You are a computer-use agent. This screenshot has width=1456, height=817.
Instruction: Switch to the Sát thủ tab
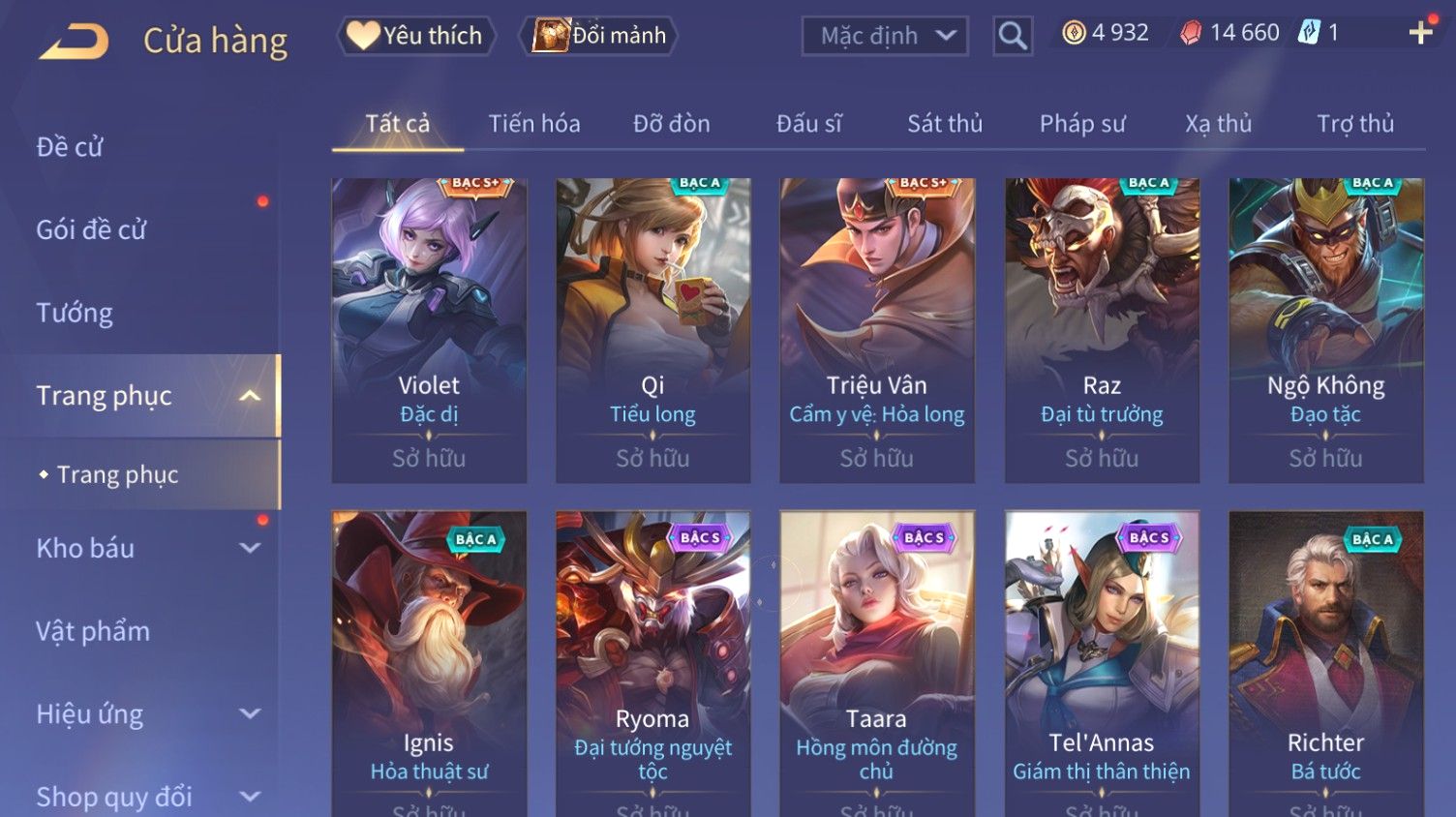click(945, 124)
